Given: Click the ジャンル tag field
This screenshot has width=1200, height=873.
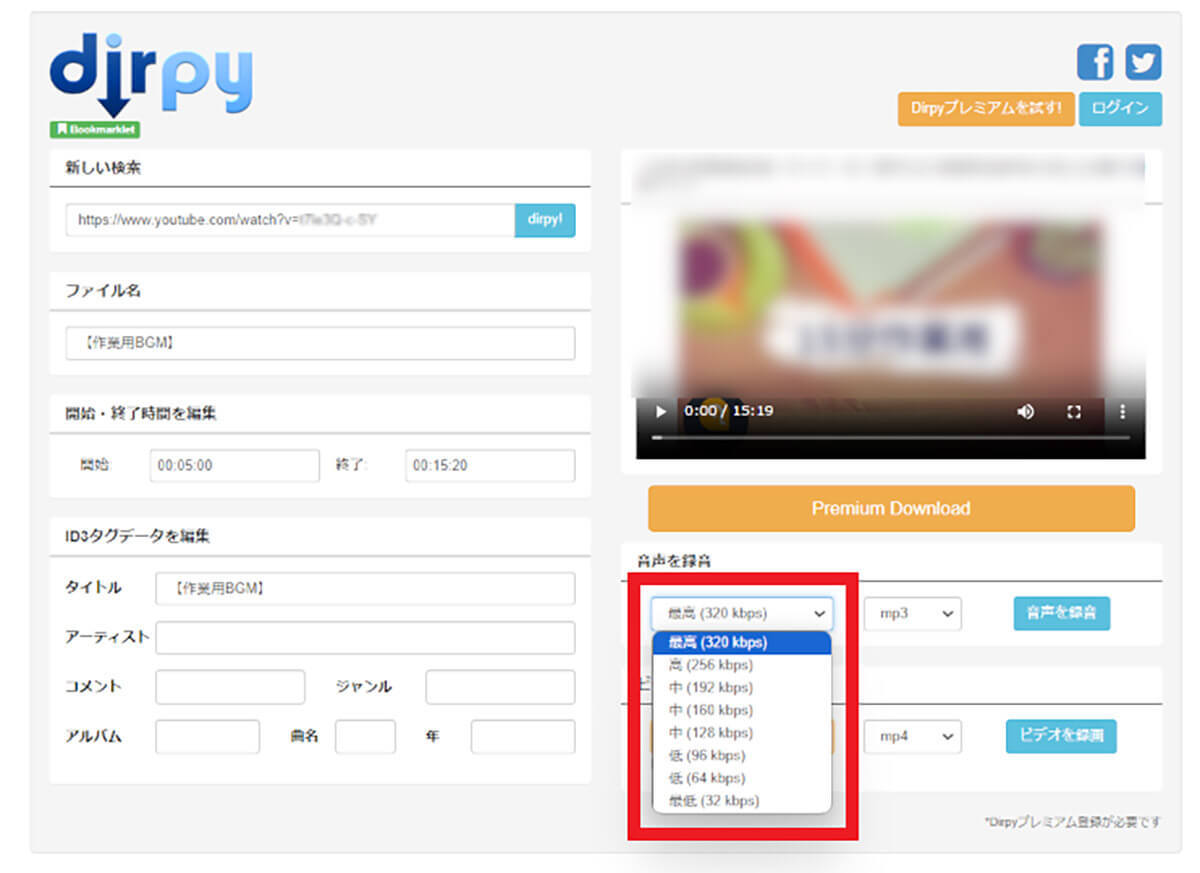Looking at the screenshot, I should click(500, 687).
